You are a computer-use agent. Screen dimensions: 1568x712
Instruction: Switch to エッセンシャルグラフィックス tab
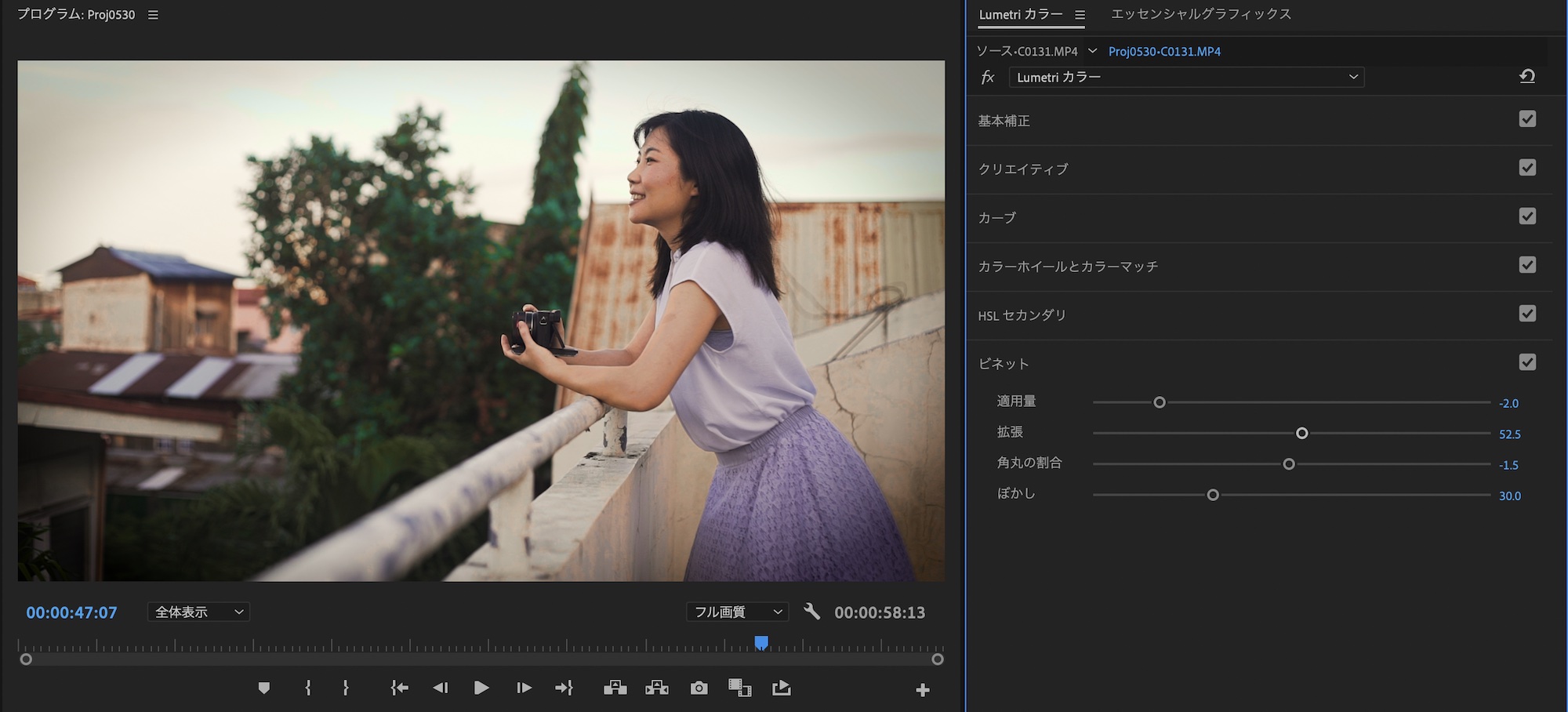(1201, 14)
